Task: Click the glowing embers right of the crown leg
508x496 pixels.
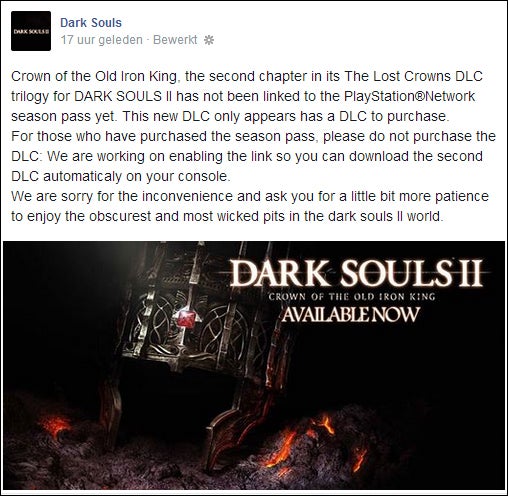Action: click(300, 440)
